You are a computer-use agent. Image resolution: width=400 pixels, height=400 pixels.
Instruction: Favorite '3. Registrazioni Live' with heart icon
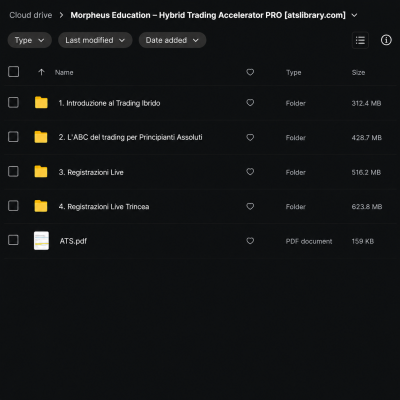[250, 172]
